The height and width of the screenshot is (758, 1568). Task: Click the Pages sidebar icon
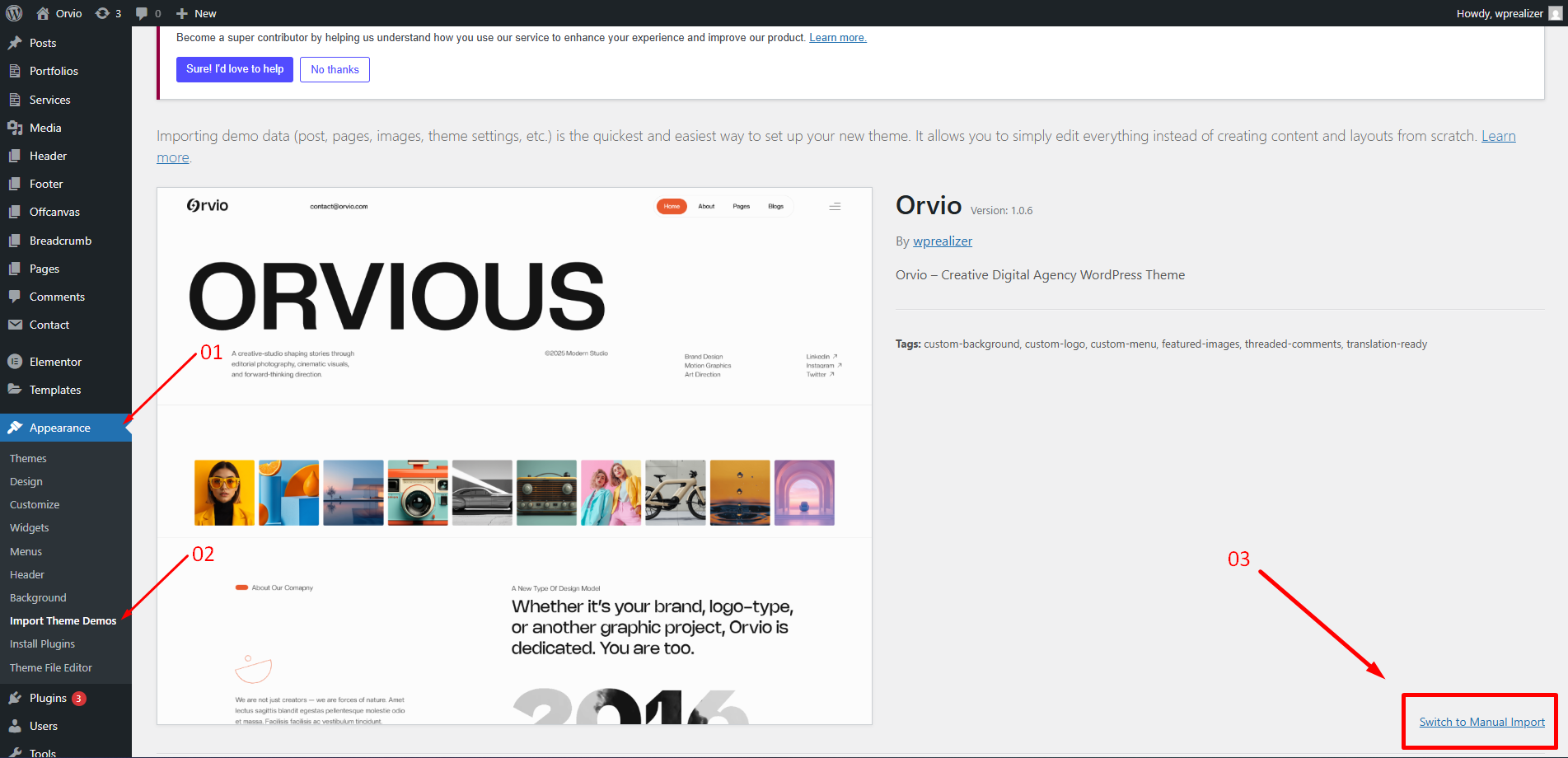coord(15,269)
